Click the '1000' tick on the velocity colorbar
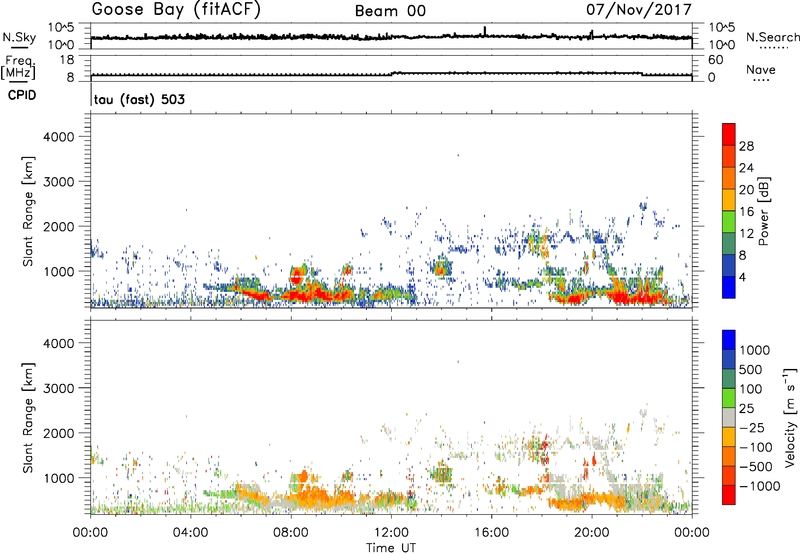 click(x=755, y=350)
